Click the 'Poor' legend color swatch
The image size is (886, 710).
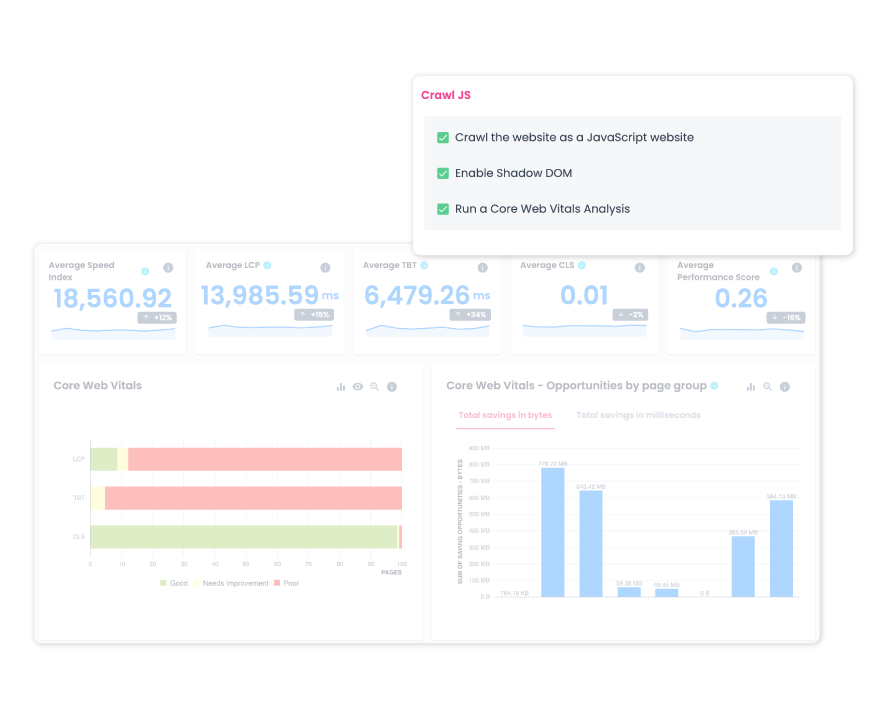click(278, 583)
